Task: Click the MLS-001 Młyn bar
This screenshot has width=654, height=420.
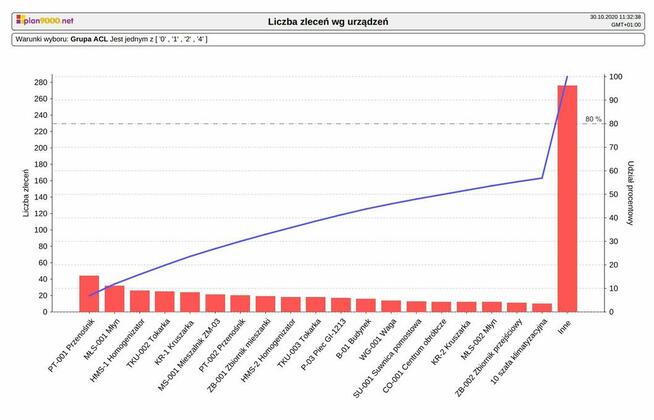Action: [x=114, y=299]
